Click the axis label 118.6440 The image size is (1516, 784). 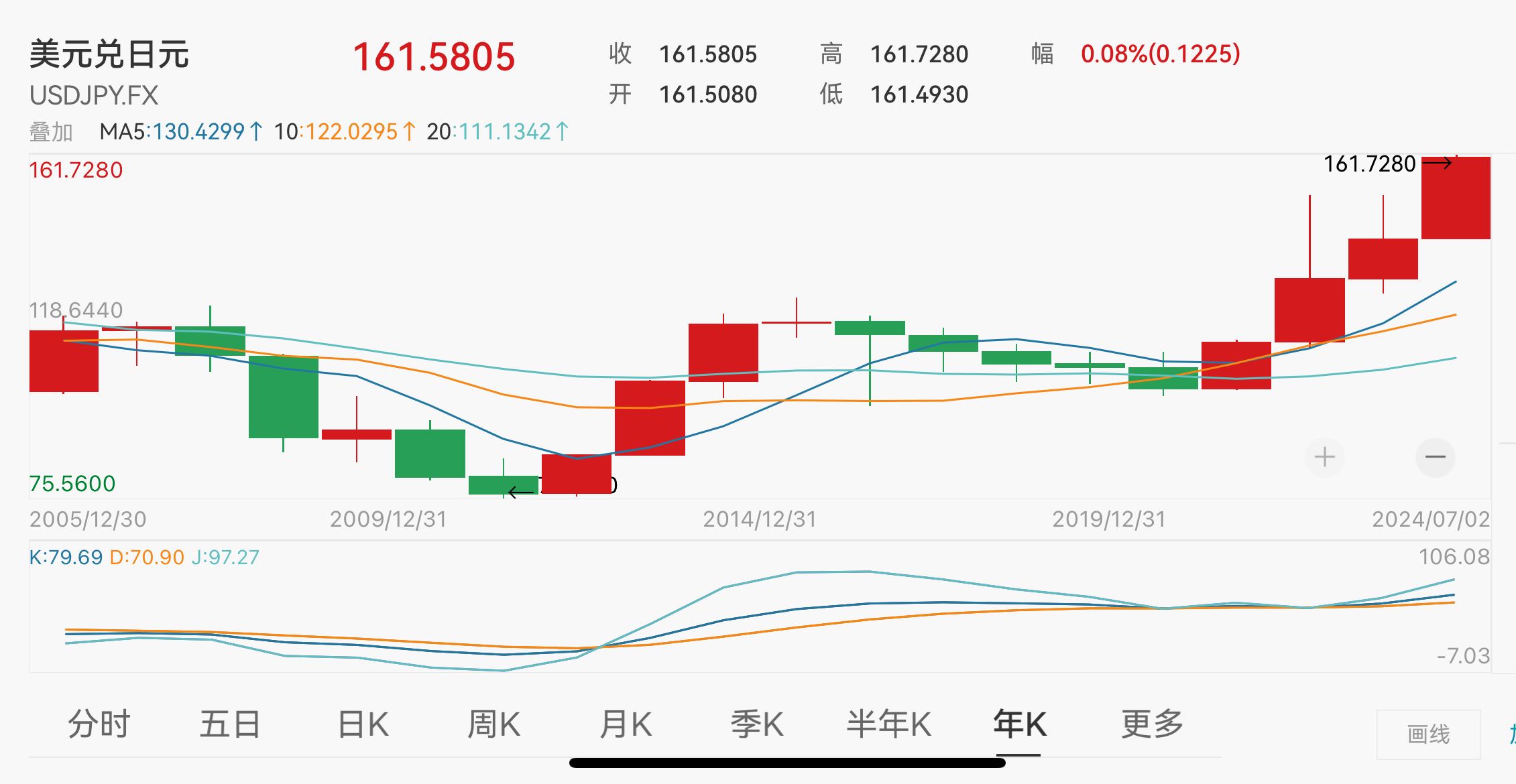click(x=76, y=310)
